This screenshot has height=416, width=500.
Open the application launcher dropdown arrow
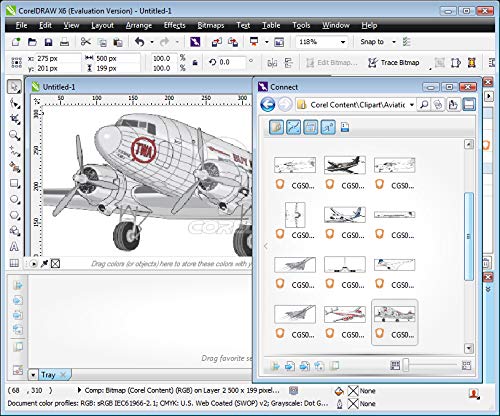pos(266,42)
